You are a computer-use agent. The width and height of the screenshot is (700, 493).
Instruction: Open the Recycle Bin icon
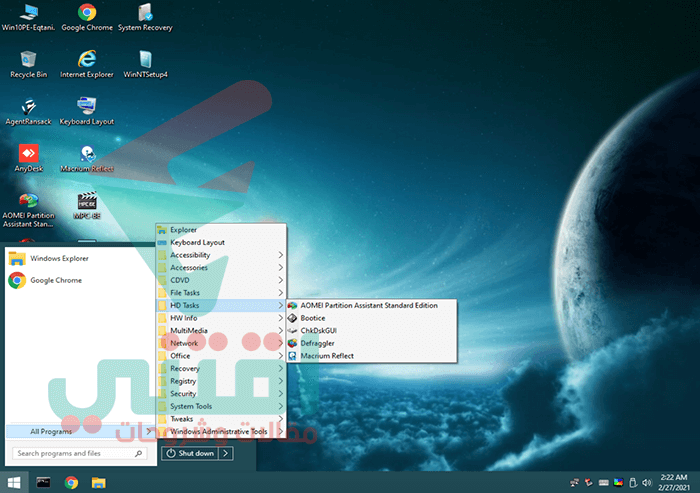[28, 65]
